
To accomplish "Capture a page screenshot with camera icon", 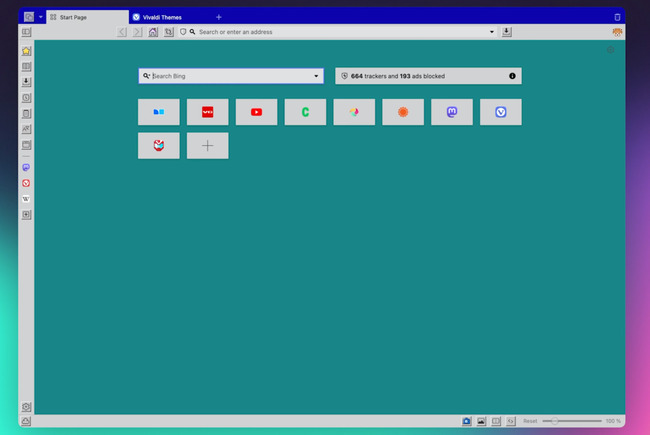I will coord(466,421).
